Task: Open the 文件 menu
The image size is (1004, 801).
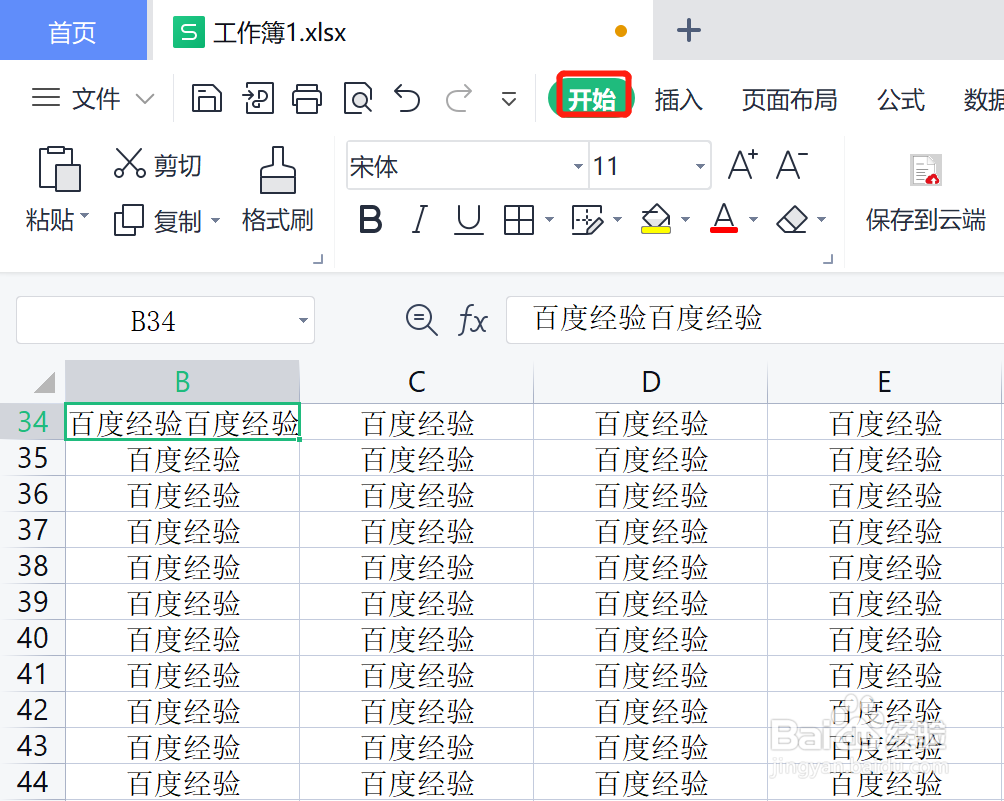Action: click(95, 99)
